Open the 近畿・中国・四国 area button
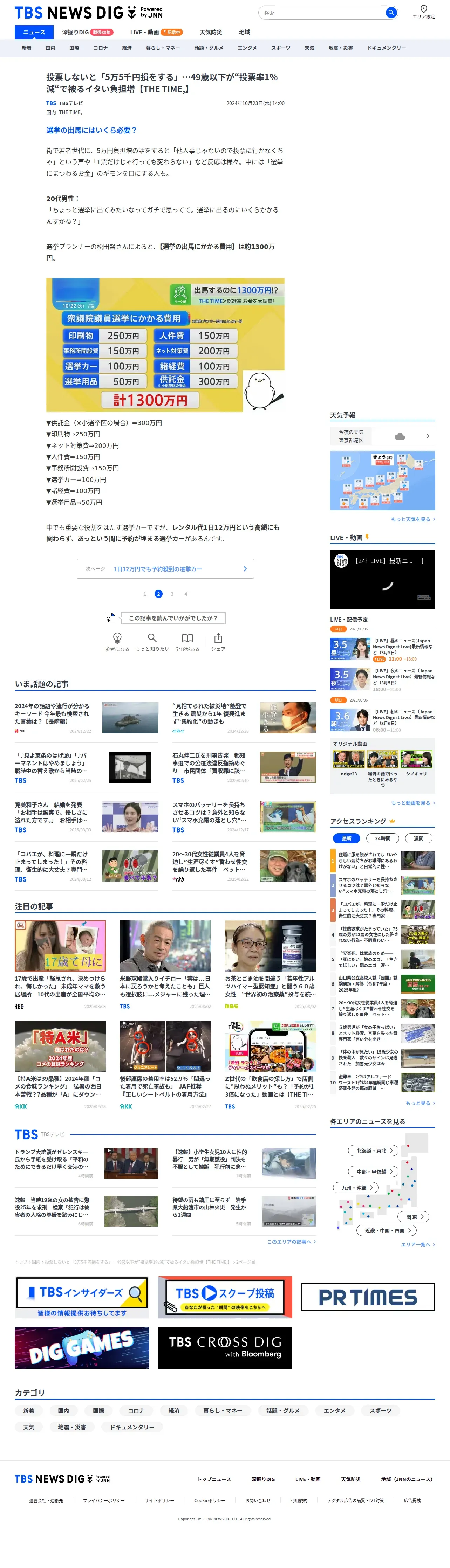450x1568 pixels. (x=386, y=1230)
